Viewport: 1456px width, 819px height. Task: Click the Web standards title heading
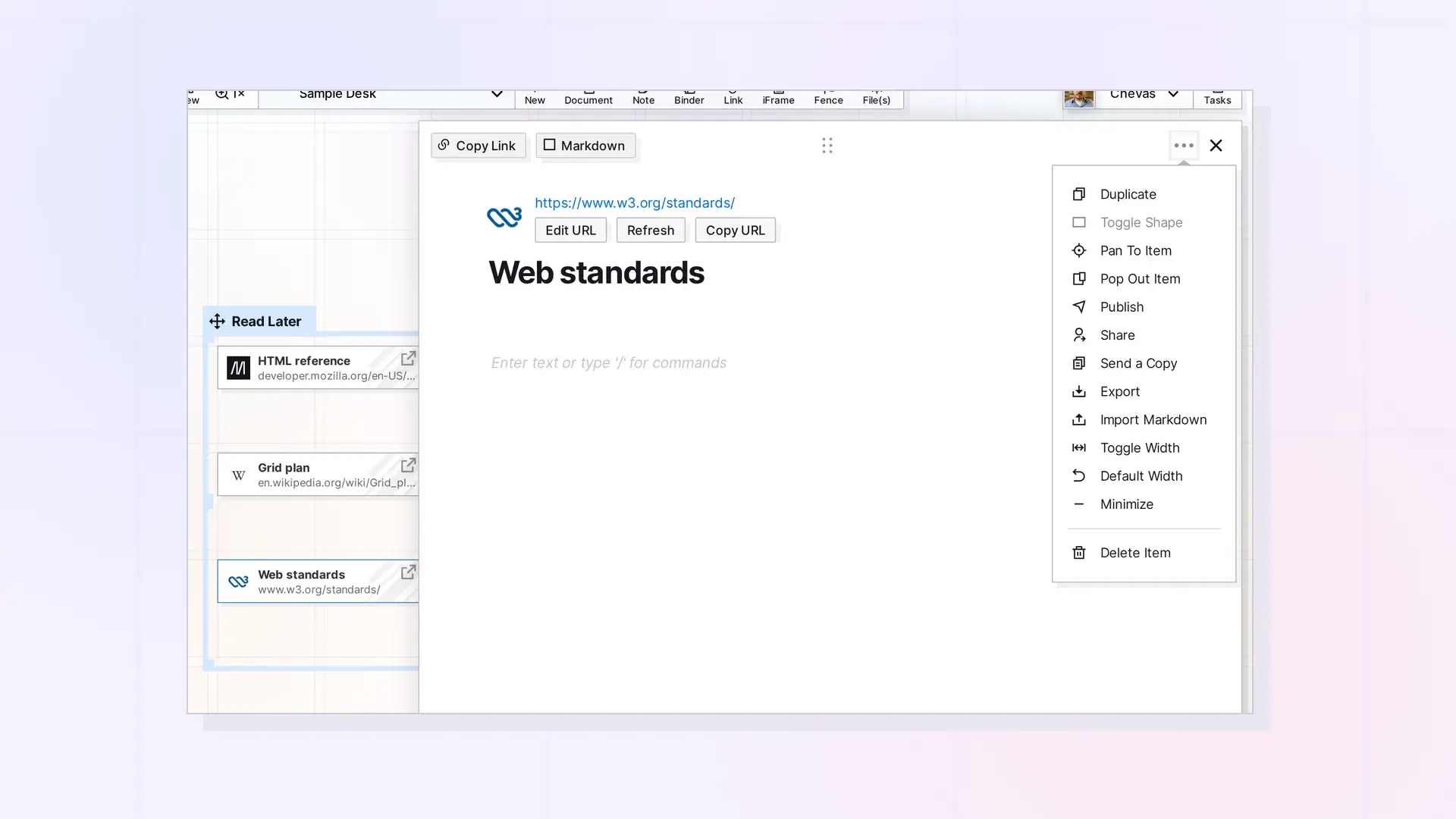tap(596, 272)
